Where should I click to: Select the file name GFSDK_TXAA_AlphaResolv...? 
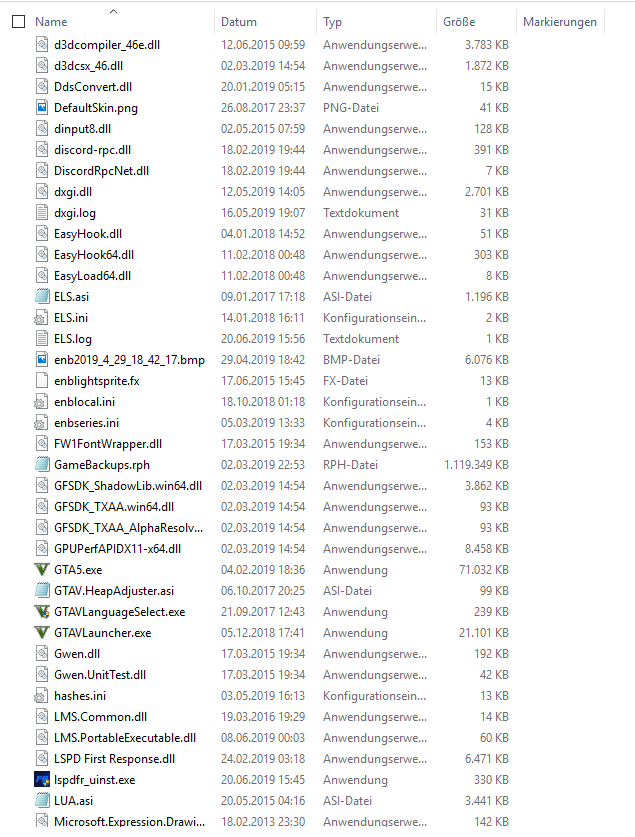(x=129, y=528)
